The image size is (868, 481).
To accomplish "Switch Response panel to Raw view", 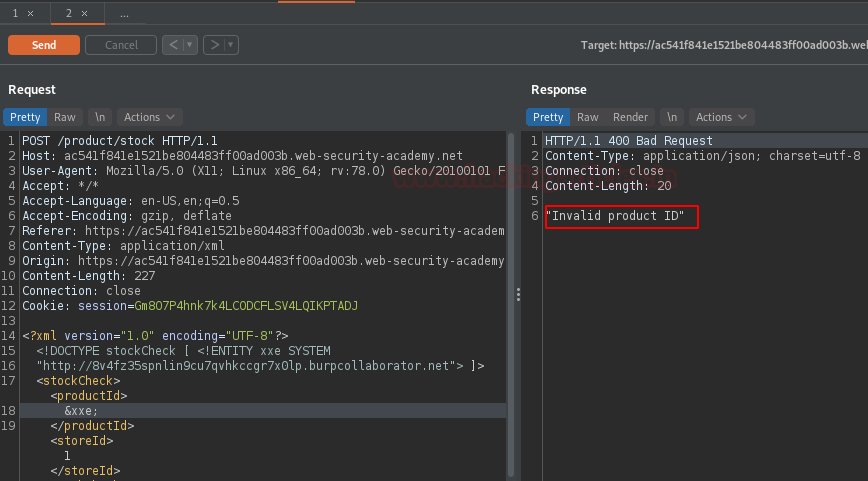I will (587, 117).
